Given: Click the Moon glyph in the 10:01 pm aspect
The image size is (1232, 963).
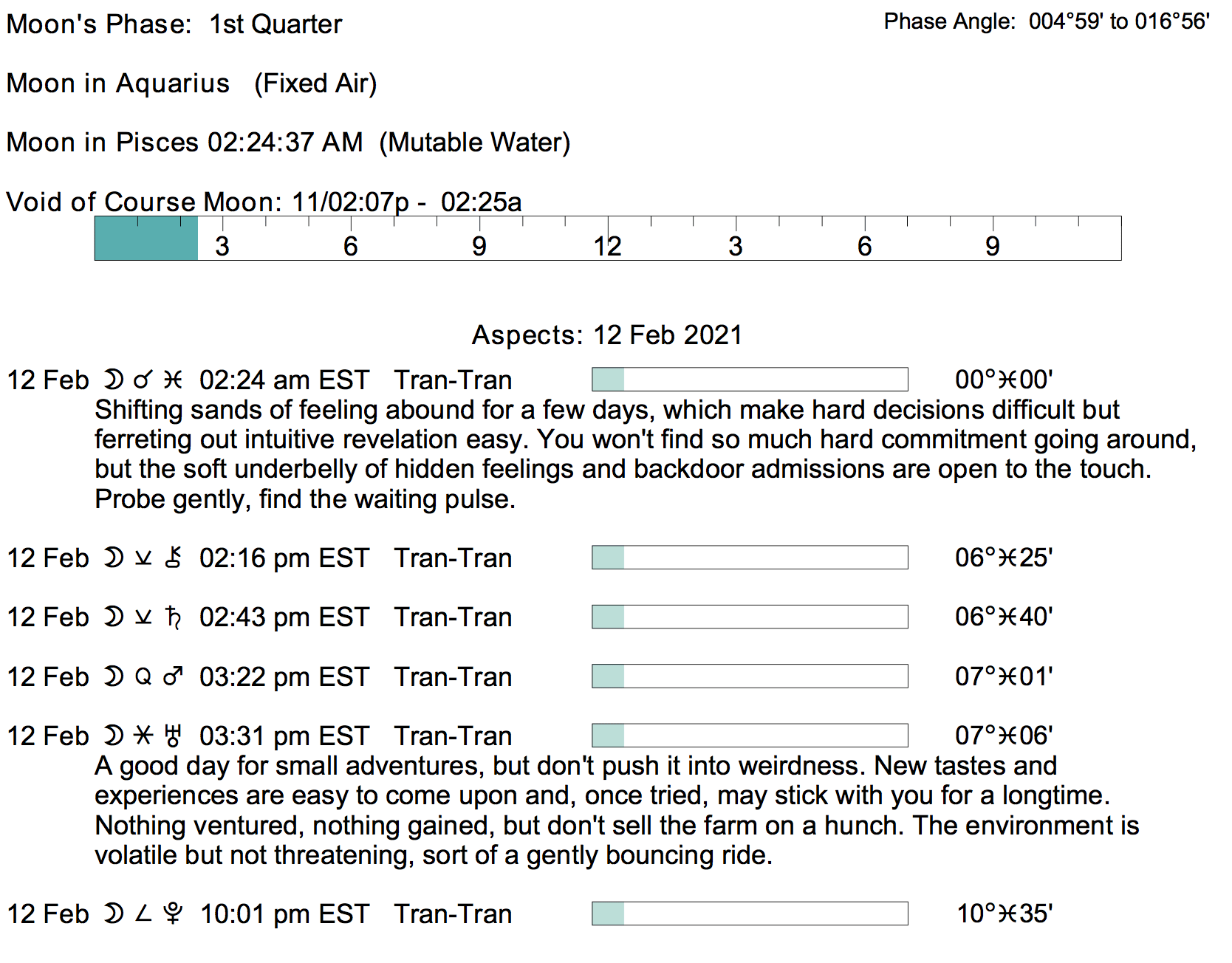Looking at the screenshot, I should coord(113,914).
